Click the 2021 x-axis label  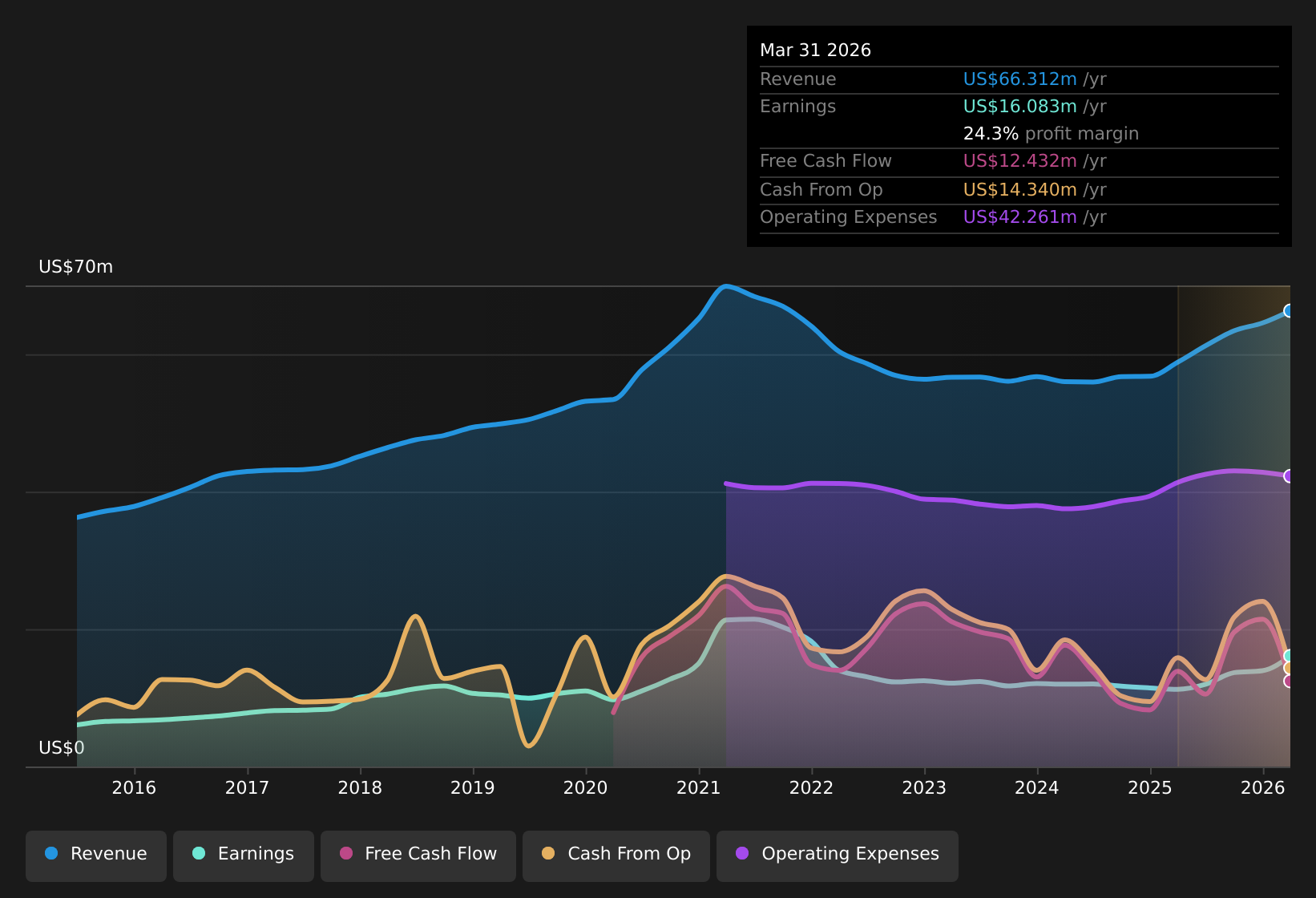click(699, 788)
